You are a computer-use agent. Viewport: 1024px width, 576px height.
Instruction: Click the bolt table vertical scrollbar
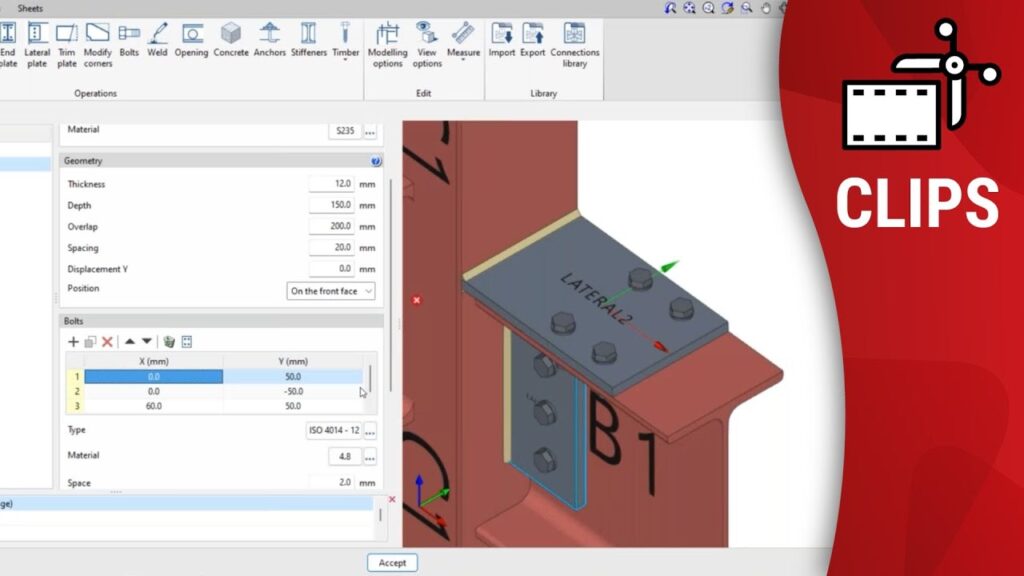372,379
